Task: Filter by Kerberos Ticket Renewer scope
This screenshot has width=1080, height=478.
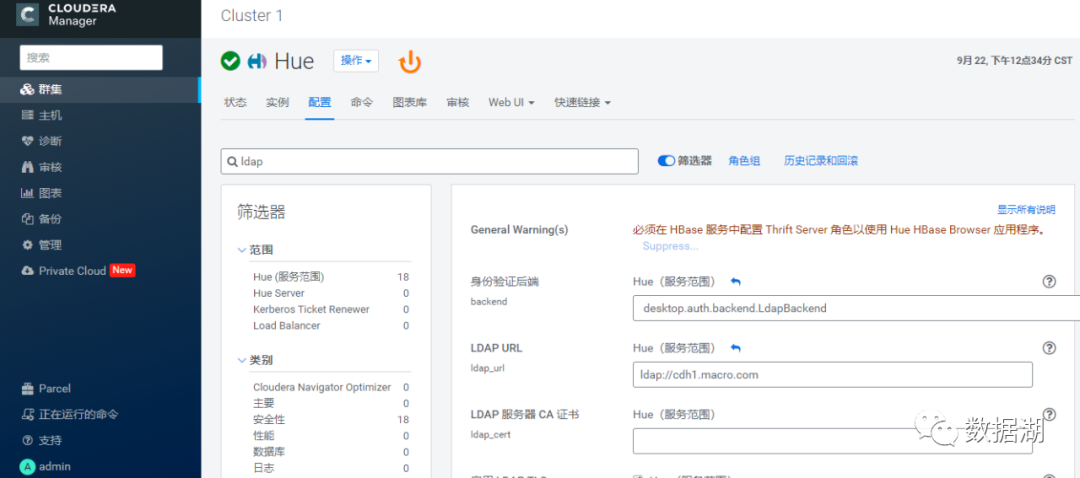Action: tap(311, 309)
